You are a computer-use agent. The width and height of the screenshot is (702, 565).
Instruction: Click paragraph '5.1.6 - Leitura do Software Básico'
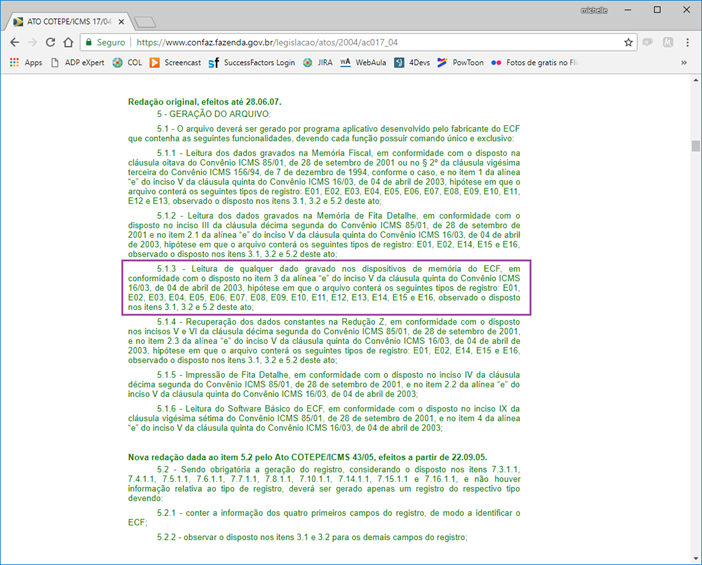(x=324, y=418)
